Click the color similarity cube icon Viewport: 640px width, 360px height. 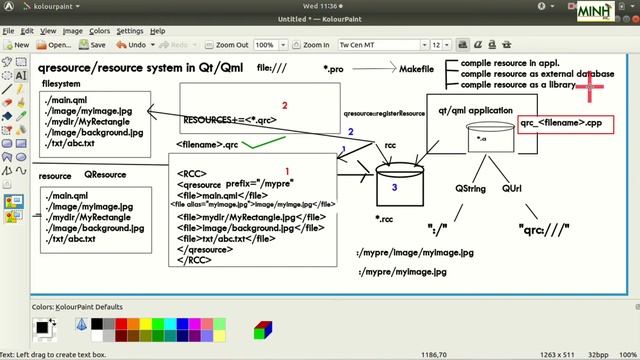(263, 330)
